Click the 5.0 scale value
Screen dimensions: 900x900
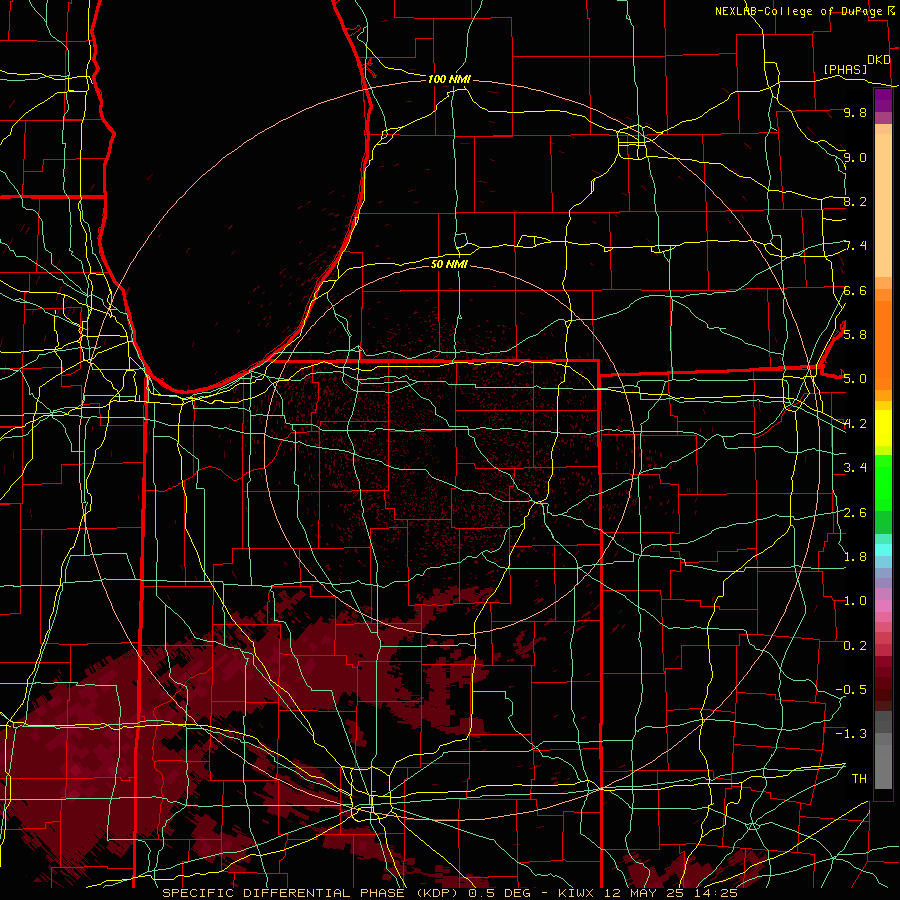[855, 379]
